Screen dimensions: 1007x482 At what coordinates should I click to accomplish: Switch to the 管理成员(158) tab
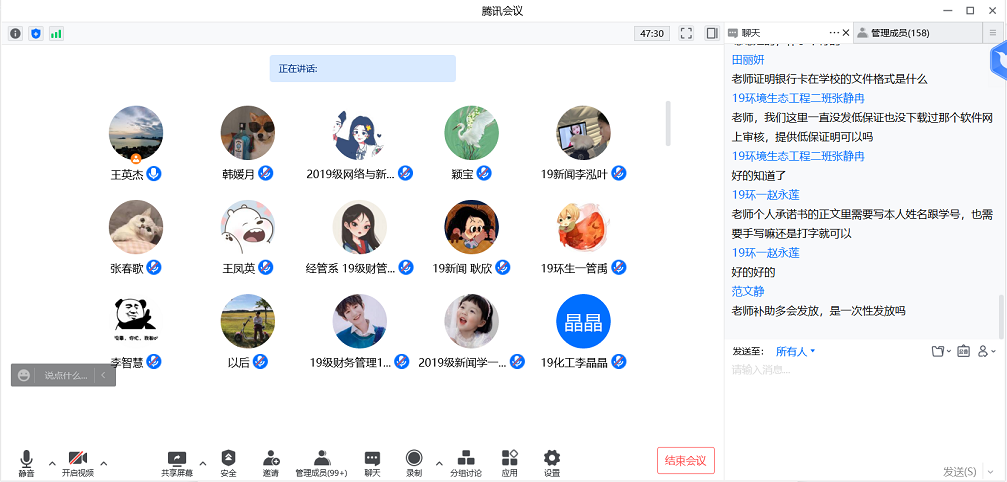coord(900,33)
